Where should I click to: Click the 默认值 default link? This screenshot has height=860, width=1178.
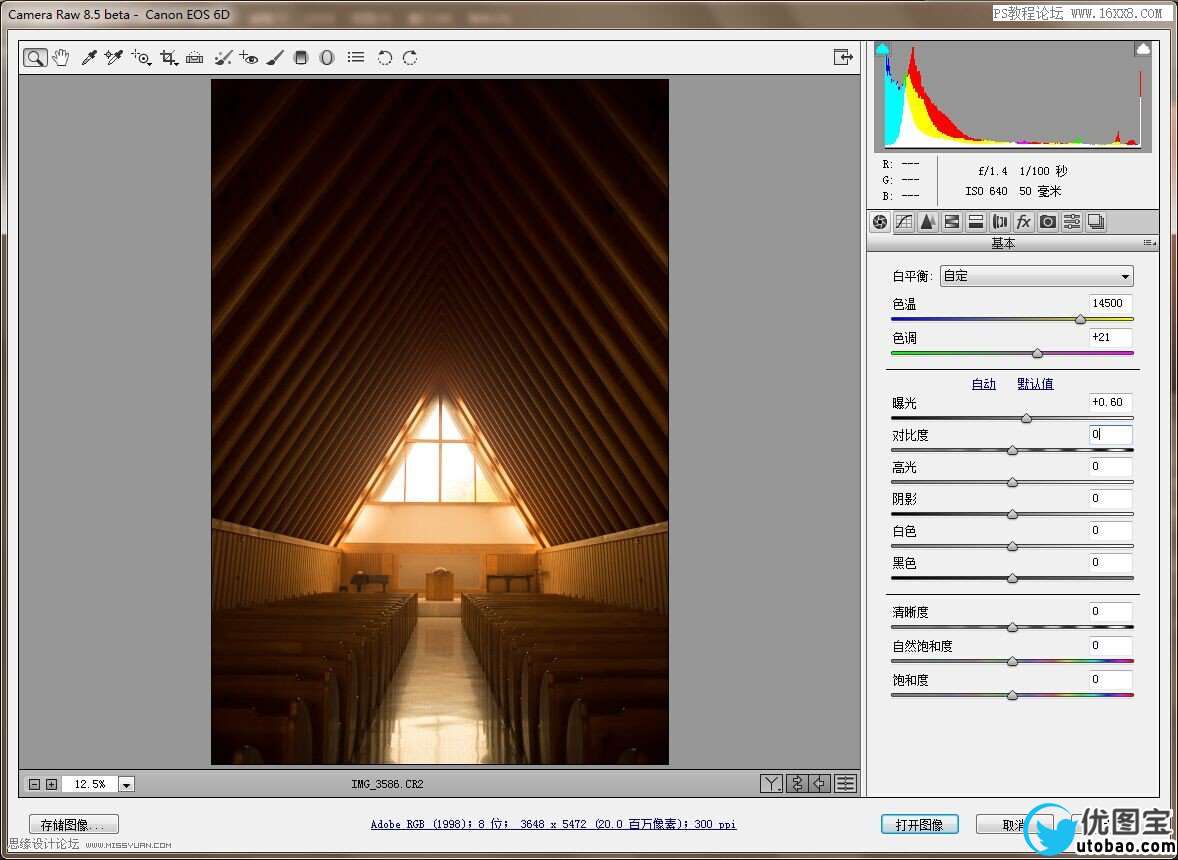1035,384
